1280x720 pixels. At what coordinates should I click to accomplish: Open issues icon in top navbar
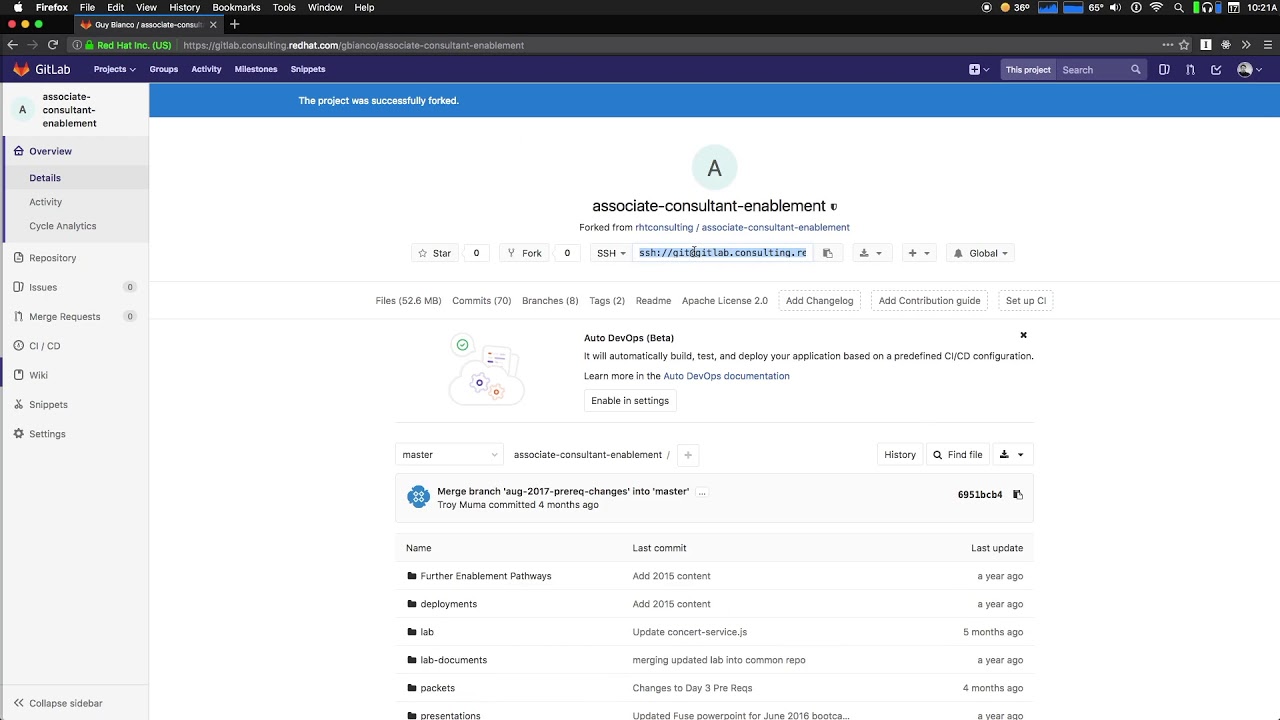1164,69
